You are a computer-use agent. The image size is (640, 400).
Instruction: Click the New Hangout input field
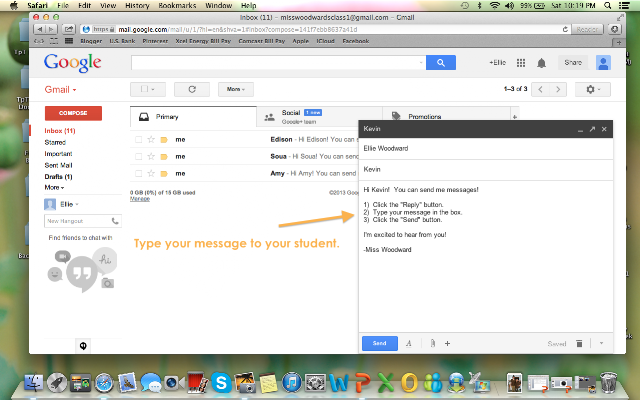(78, 221)
